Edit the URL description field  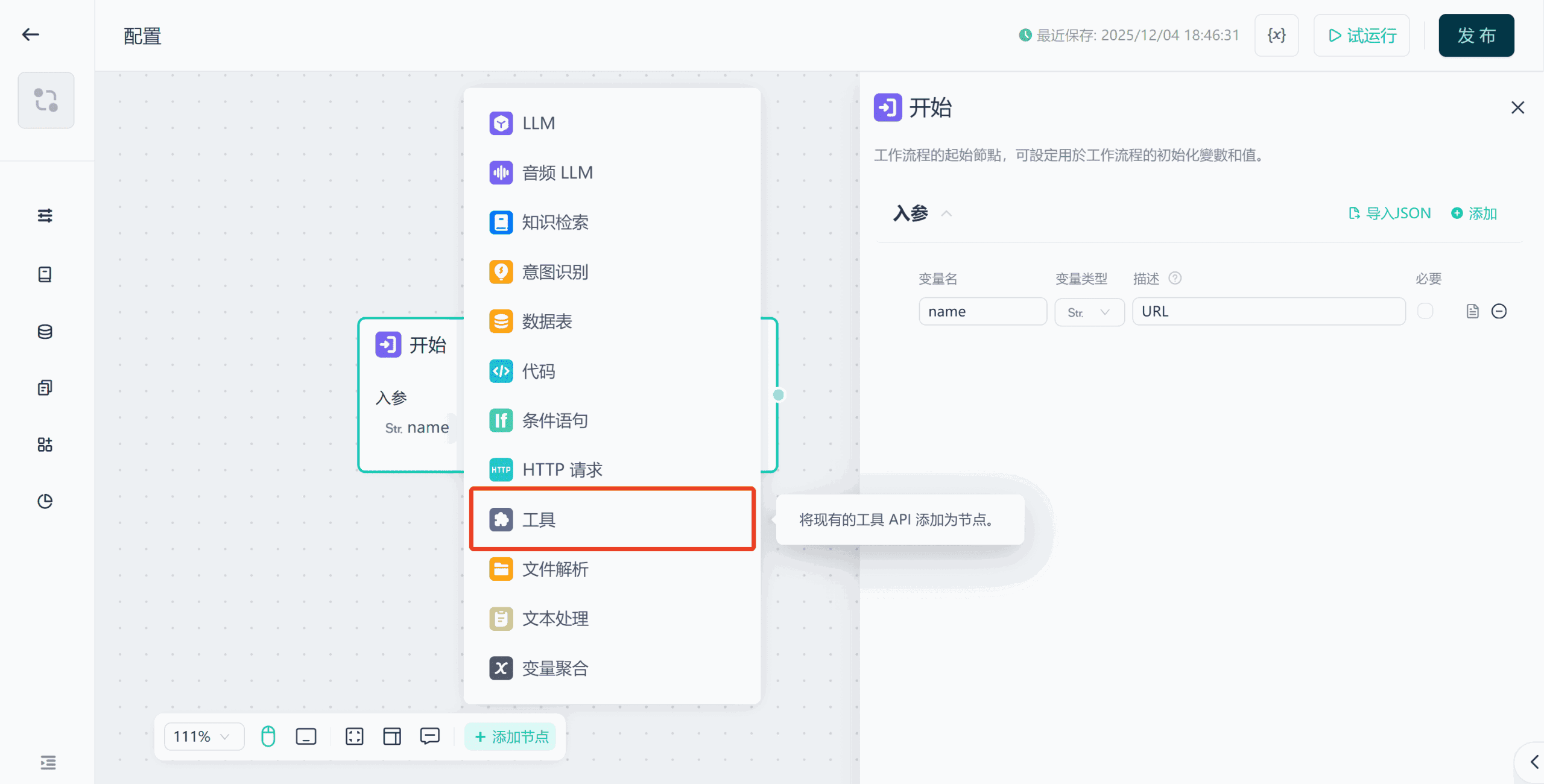point(1268,311)
